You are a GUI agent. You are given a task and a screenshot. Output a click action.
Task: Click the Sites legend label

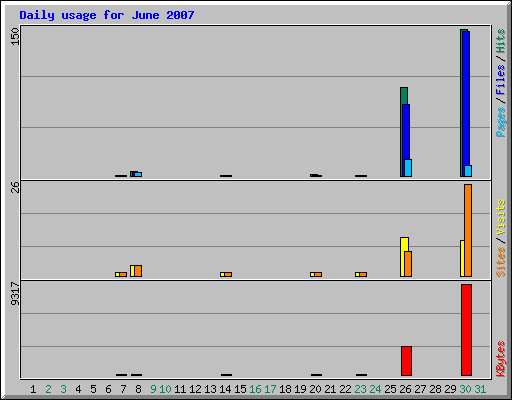pyautogui.click(x=500, y=262)
